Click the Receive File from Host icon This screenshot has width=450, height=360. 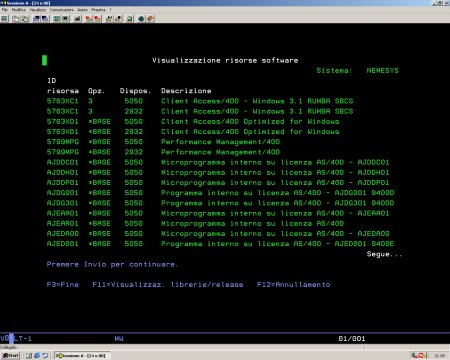[x=45, y=19]
